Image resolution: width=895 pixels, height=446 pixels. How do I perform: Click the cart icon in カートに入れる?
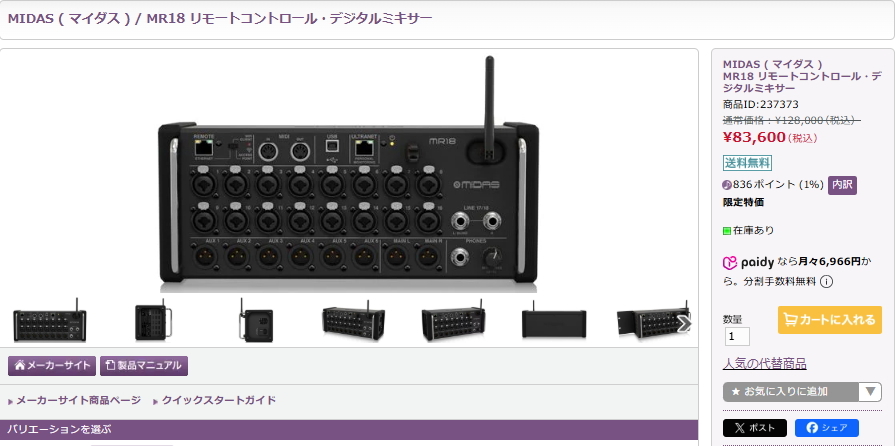pyautogui.click(x=791, y=320)
